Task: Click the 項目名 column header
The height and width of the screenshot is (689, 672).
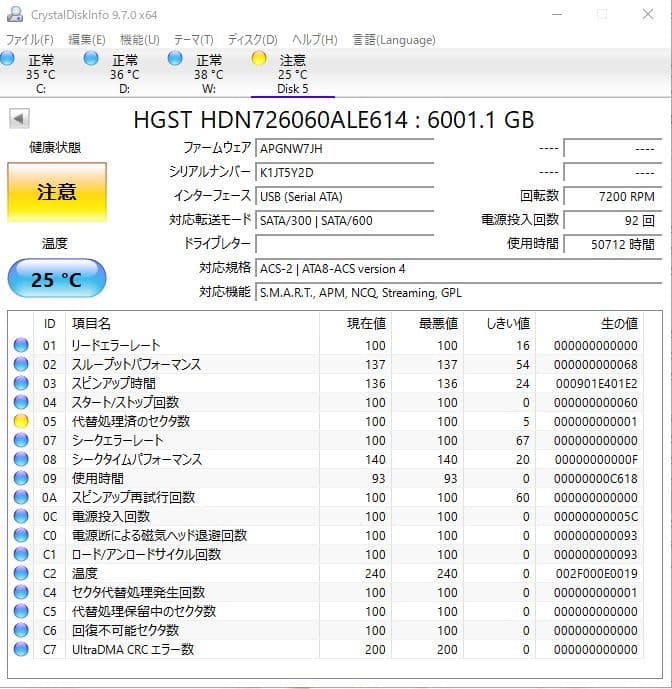Action: pos(91,324)
